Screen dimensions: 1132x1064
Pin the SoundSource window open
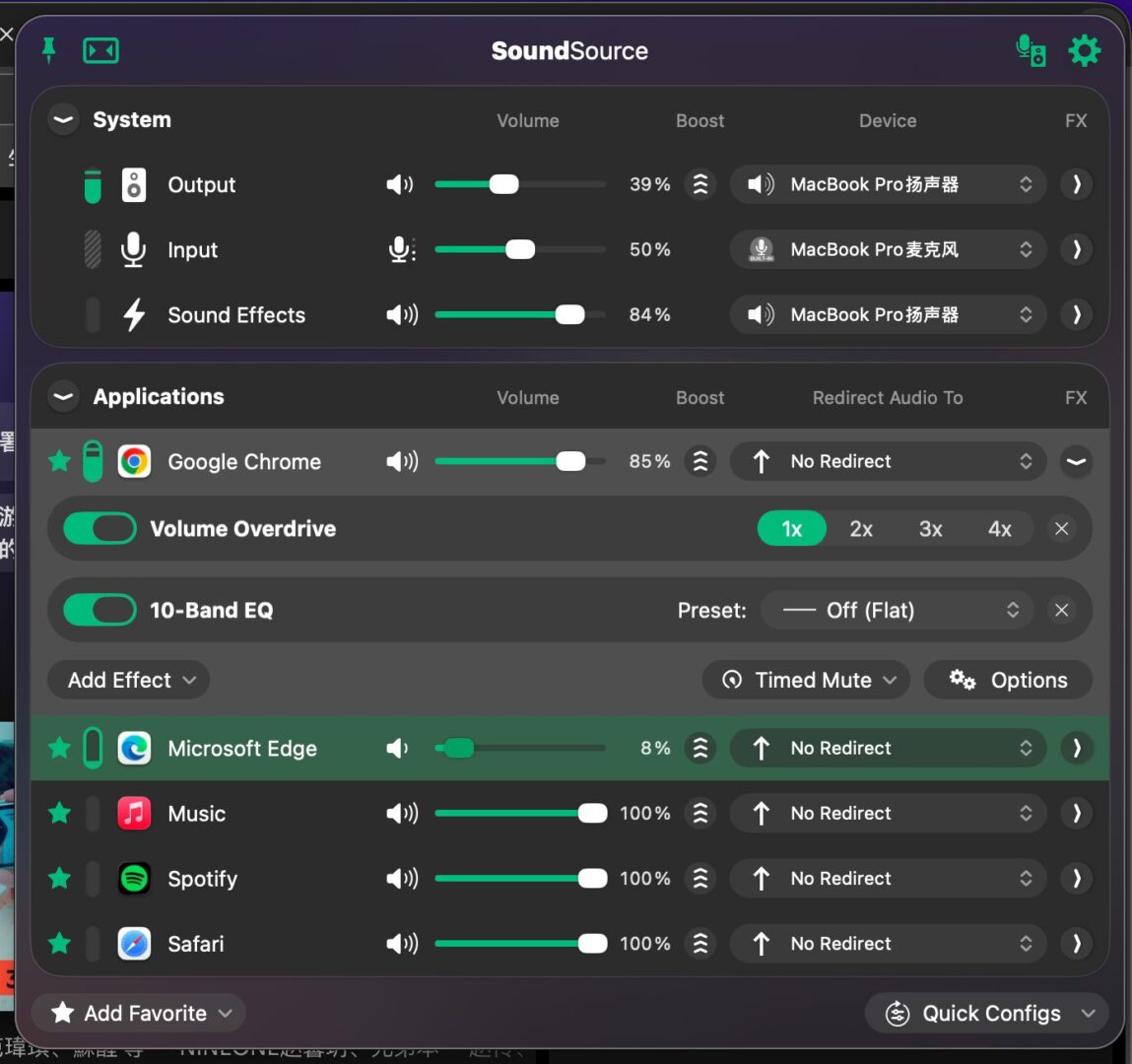point(49,50)
